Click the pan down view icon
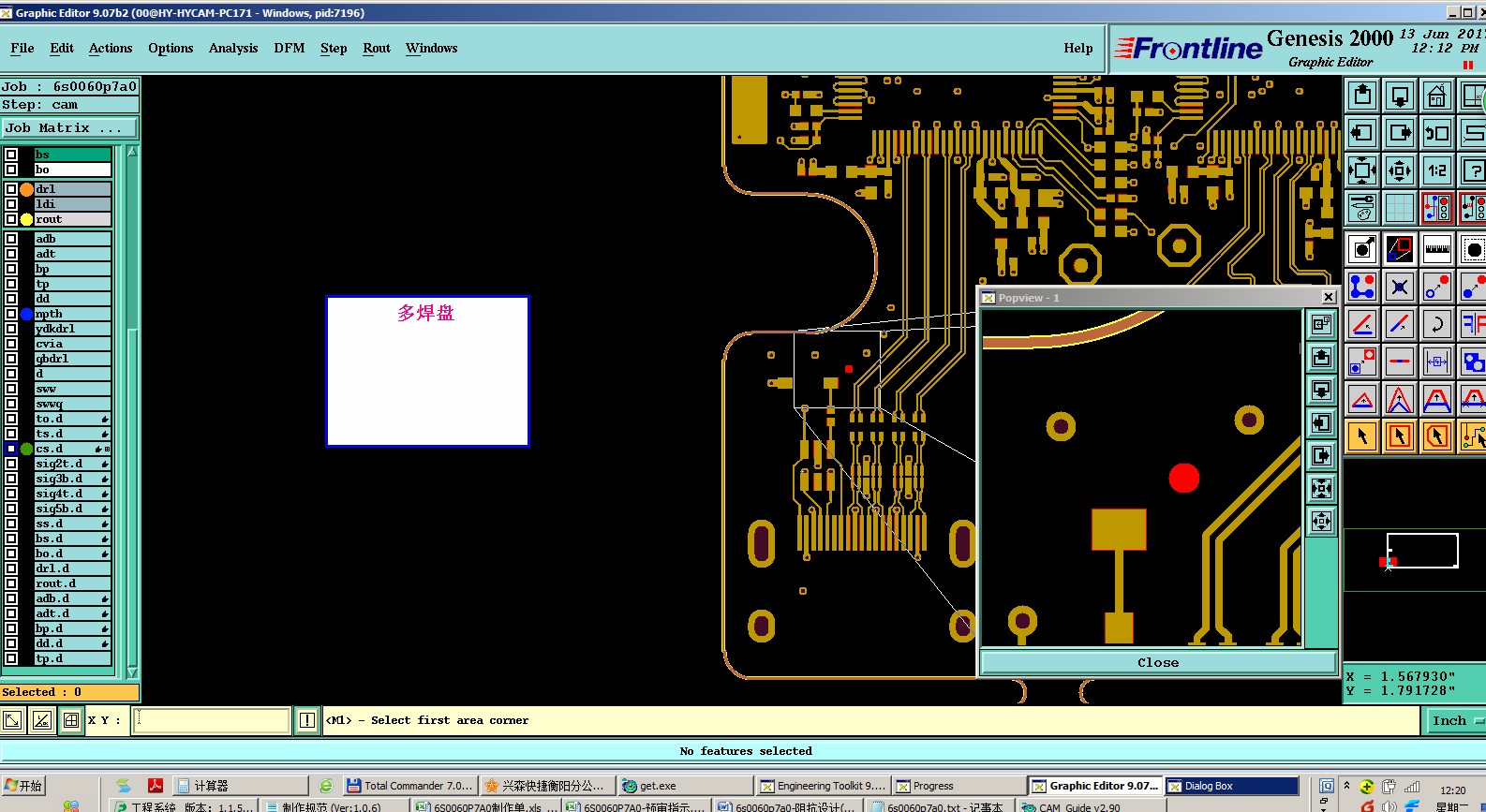The height and width of the screenshot is (812, 1486). pos(1400,96)
